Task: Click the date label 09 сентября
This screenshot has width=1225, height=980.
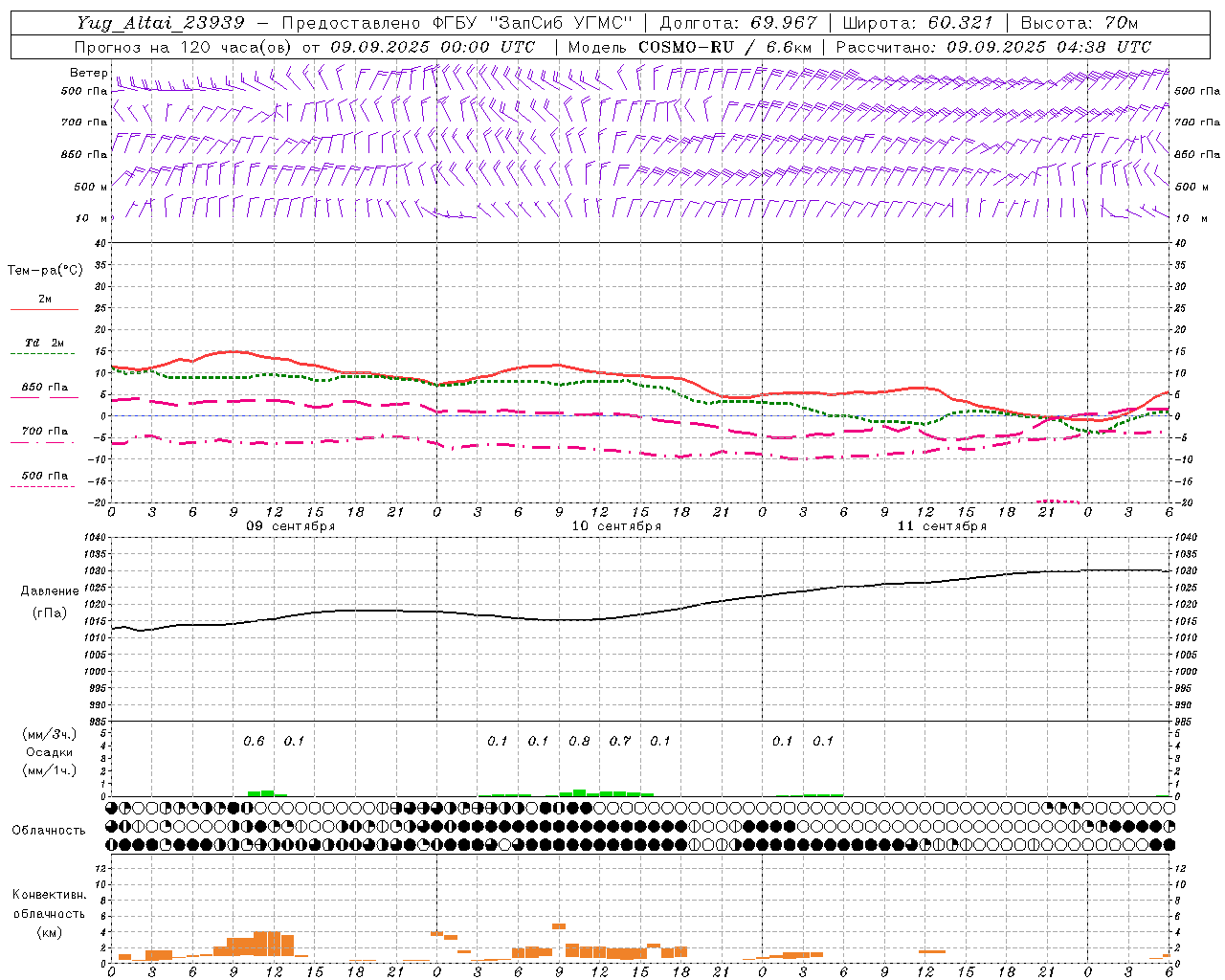Action: pos(291,526)
